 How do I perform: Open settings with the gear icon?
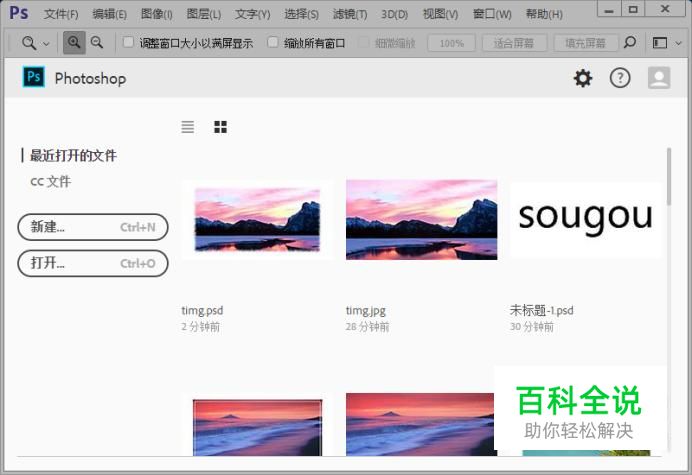tap(583, 78)
